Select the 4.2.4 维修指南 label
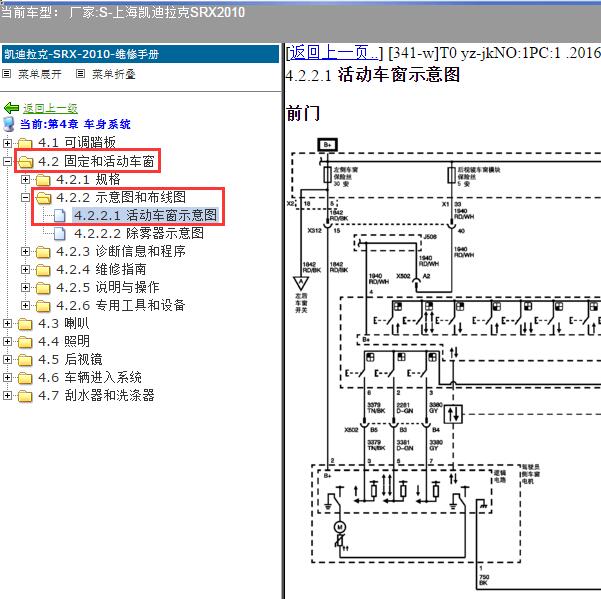601x599 pixels. [x=101, y=269]
